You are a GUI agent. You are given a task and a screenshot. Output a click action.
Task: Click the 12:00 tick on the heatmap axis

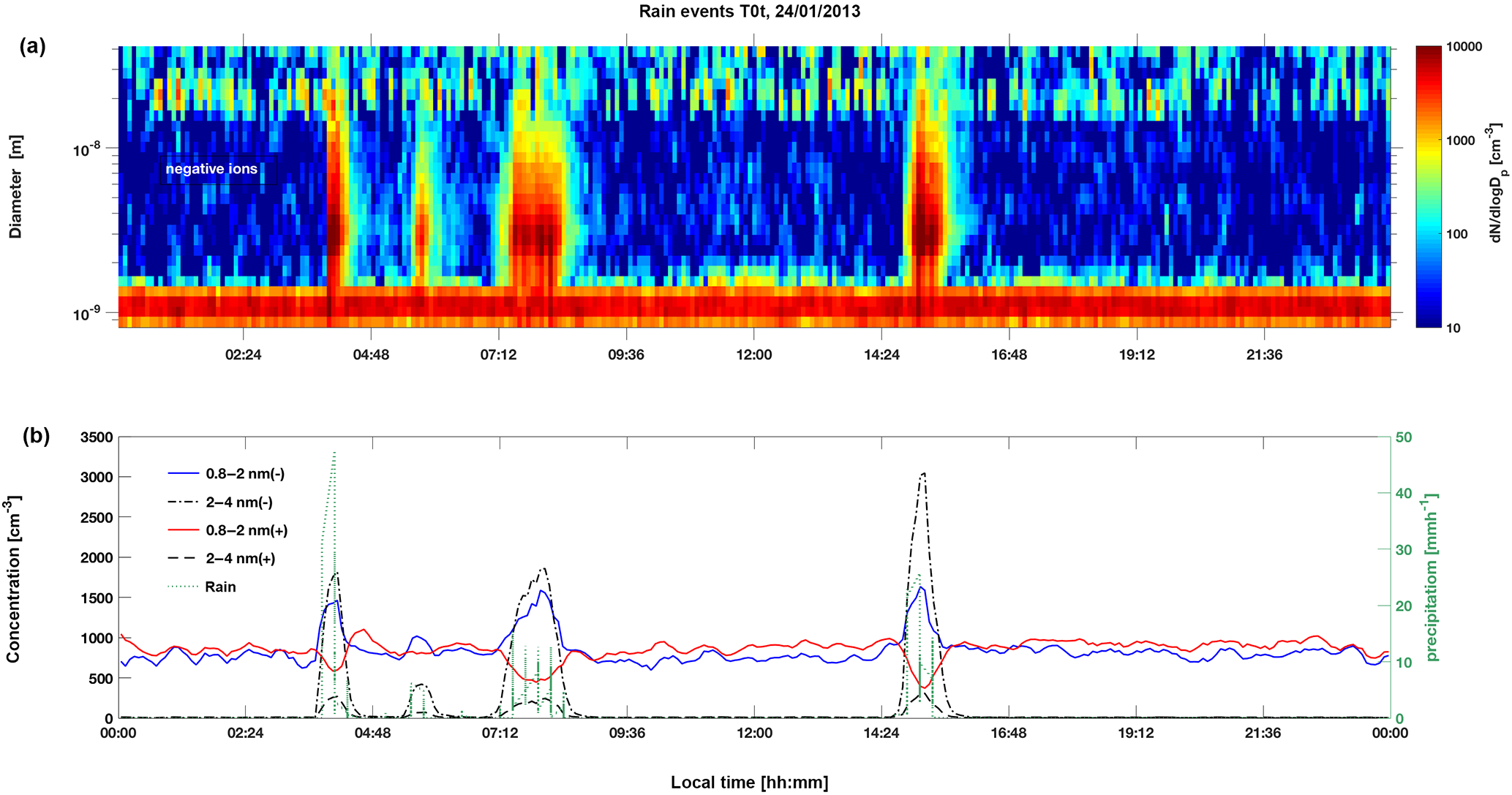click(753, 355)
